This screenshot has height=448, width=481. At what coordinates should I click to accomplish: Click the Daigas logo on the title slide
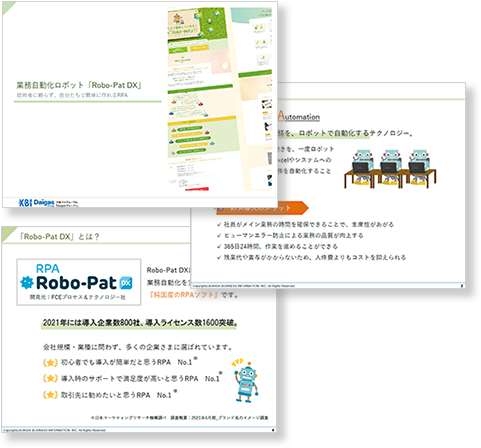pos(44,203)
